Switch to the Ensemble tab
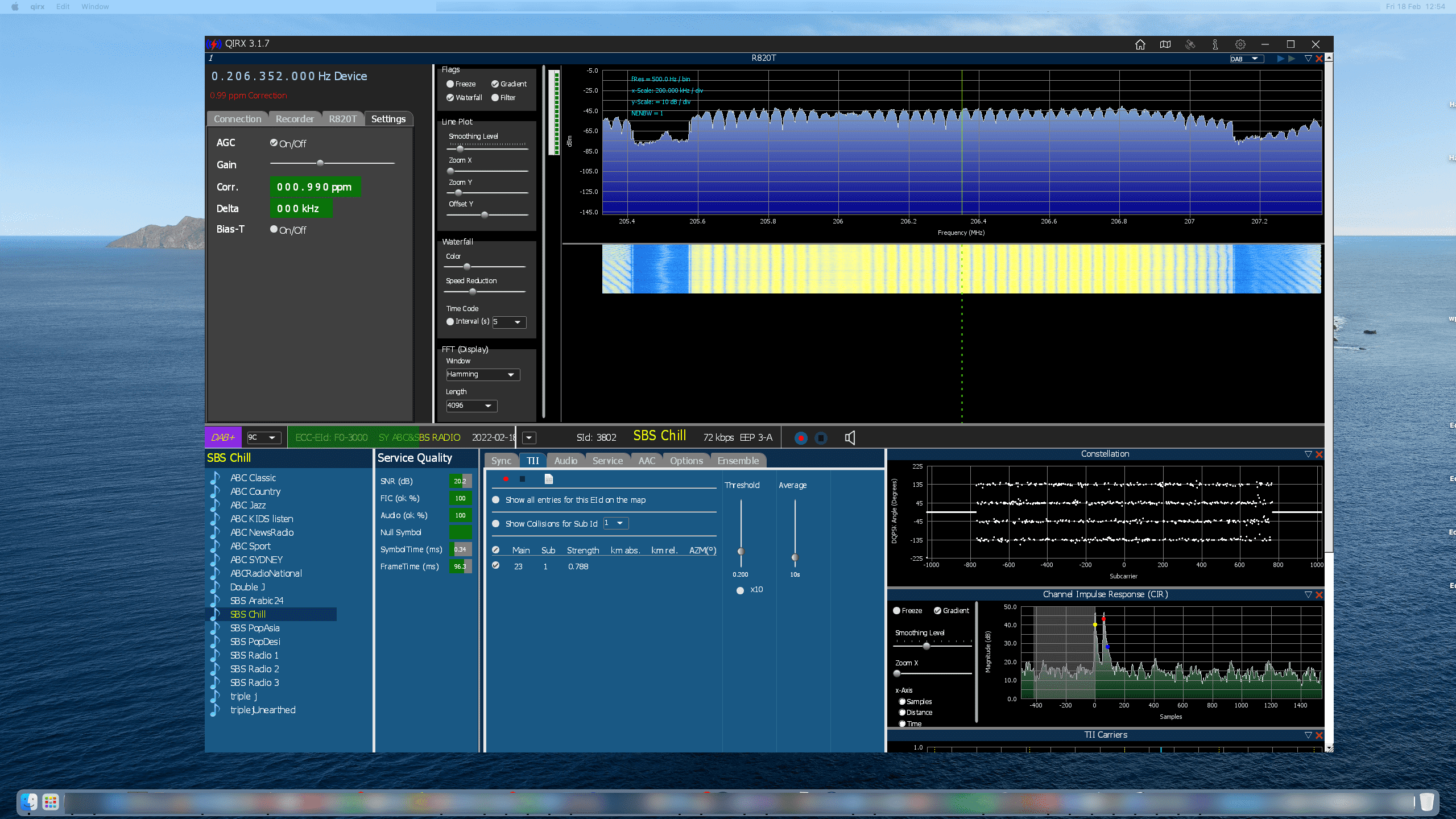Screen dimensions: 1456x819 point(737,460)
